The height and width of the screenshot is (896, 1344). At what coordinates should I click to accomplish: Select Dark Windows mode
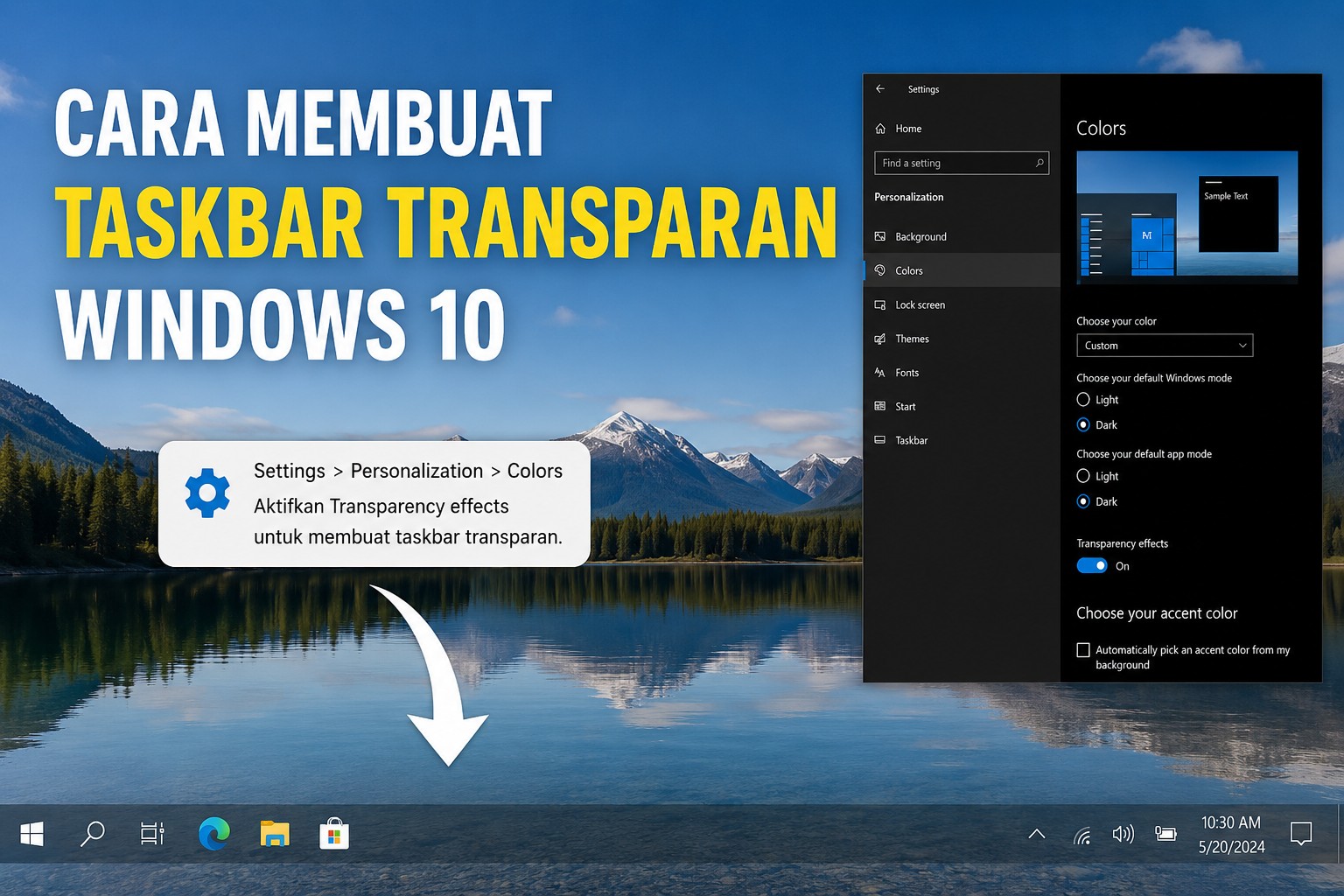point(1083,424)
